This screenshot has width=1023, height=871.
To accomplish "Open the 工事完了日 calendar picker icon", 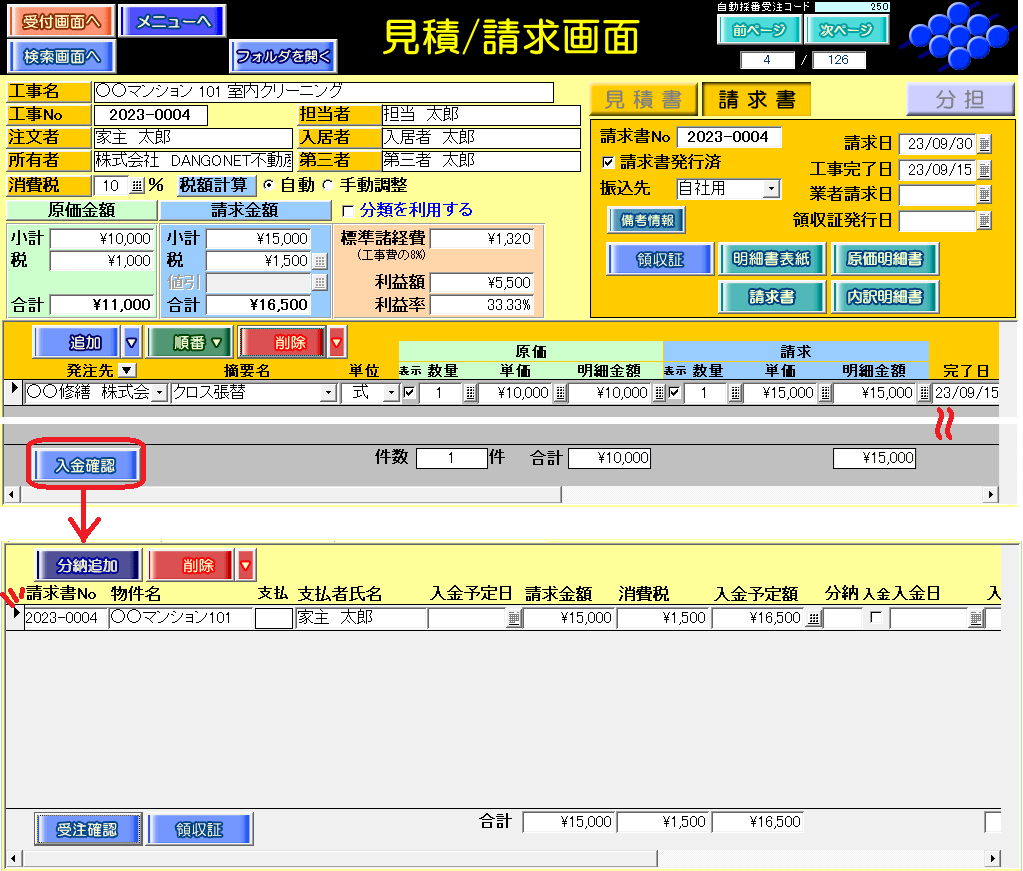I will 984,170.
